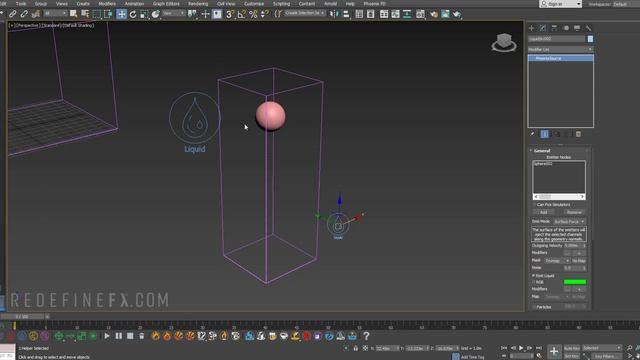640x360 pixels.
Task: Open the Scripting menu
Action: 281,4
